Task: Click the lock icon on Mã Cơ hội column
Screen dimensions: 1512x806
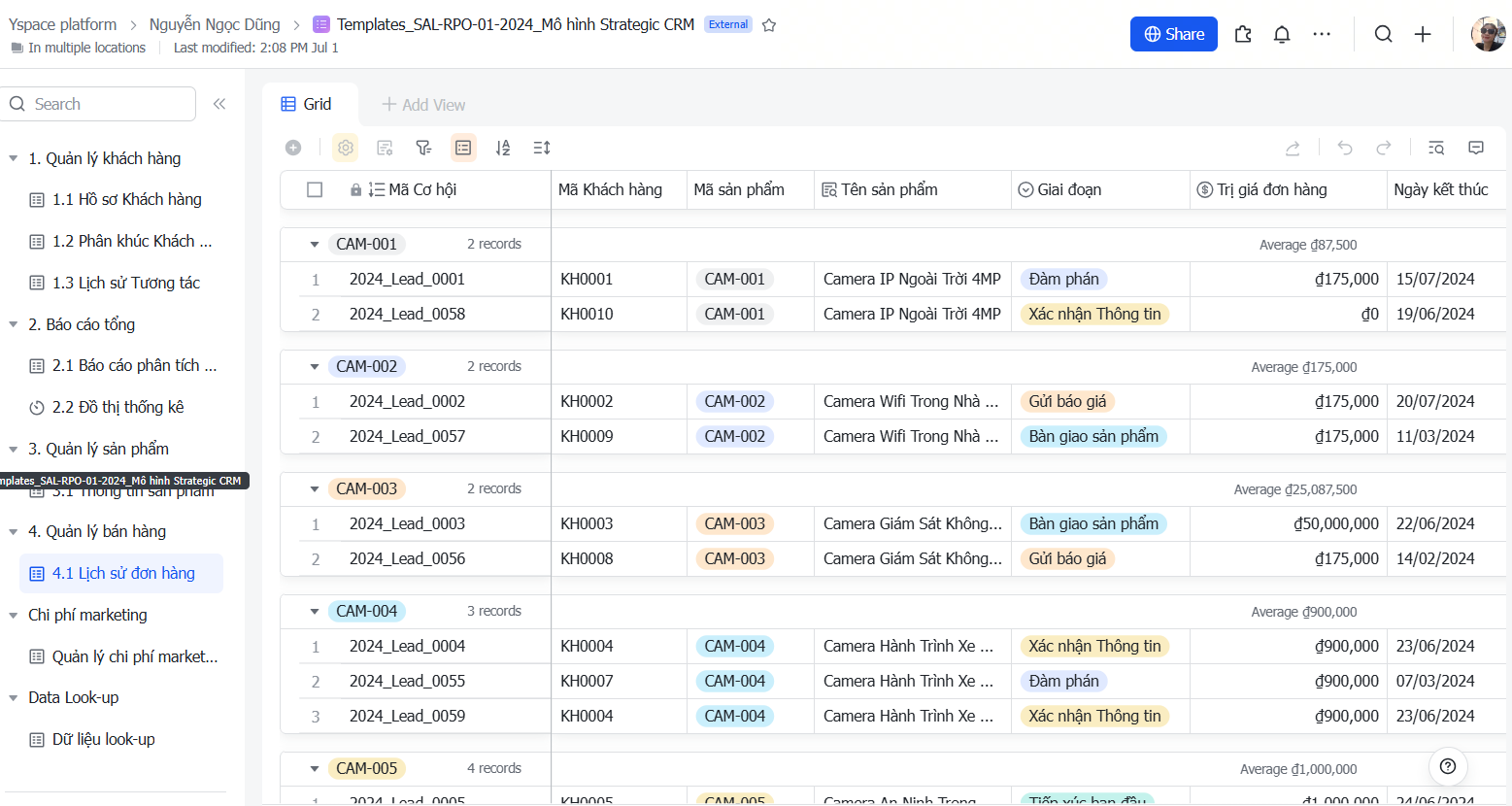Action: click(x=356, y=189)
